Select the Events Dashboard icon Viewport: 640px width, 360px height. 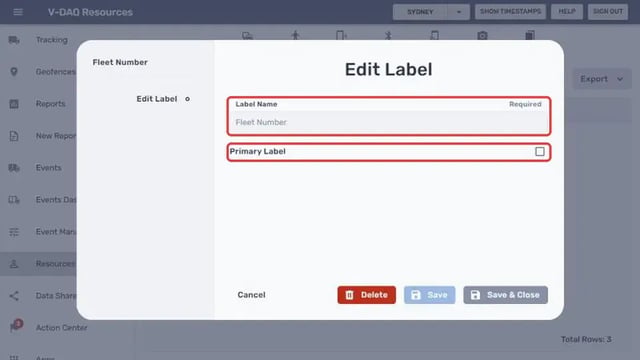(14, 200)
